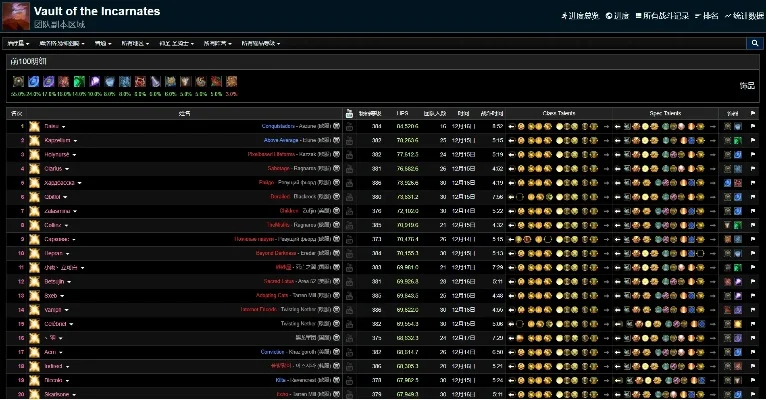Click the Spec Talents column header
The width and height of the screenshot is (766, 400).
point(665,113)
